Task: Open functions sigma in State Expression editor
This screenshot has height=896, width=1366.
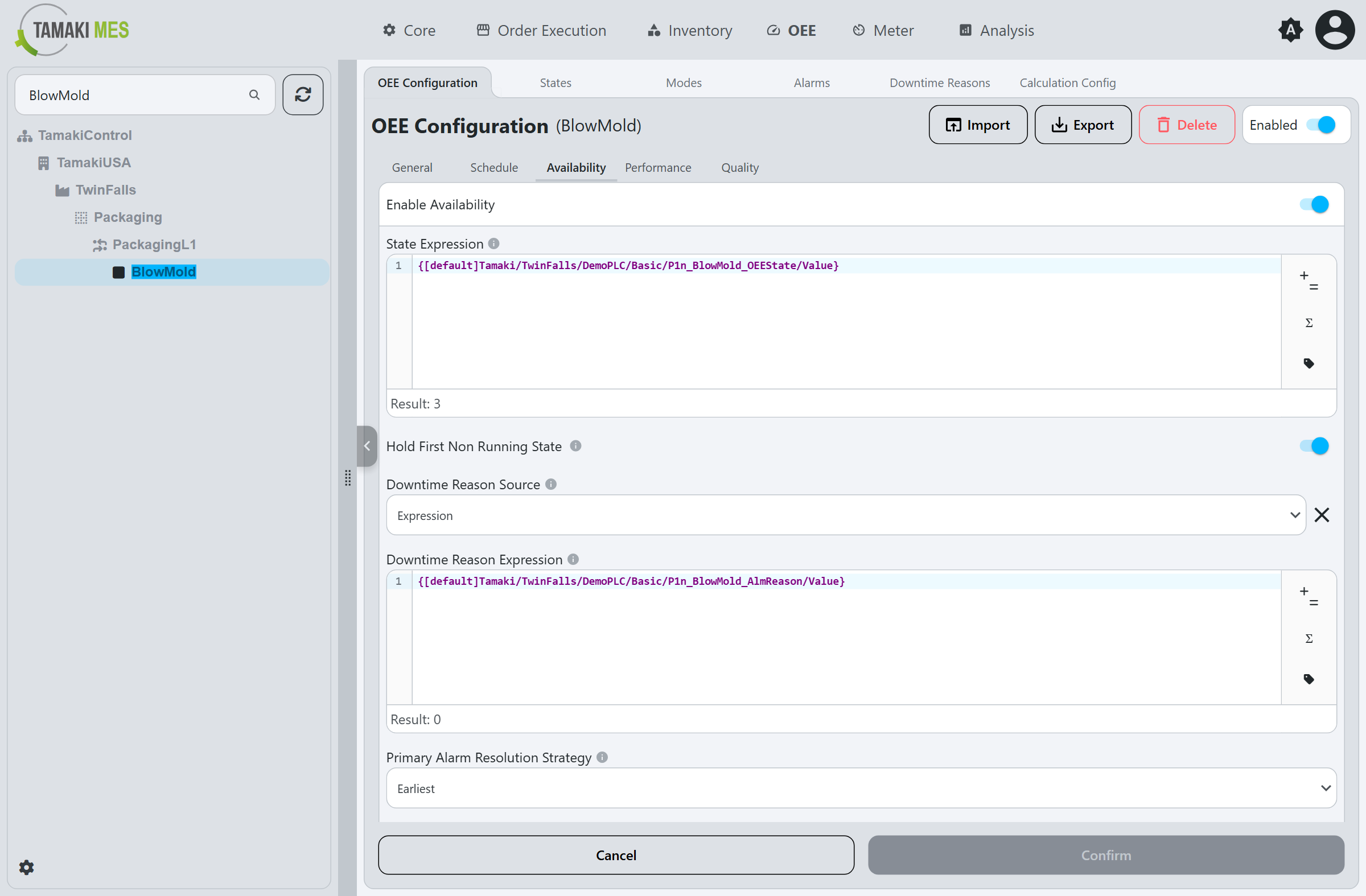Action: pyautogui.click(x=1309, y=323)
